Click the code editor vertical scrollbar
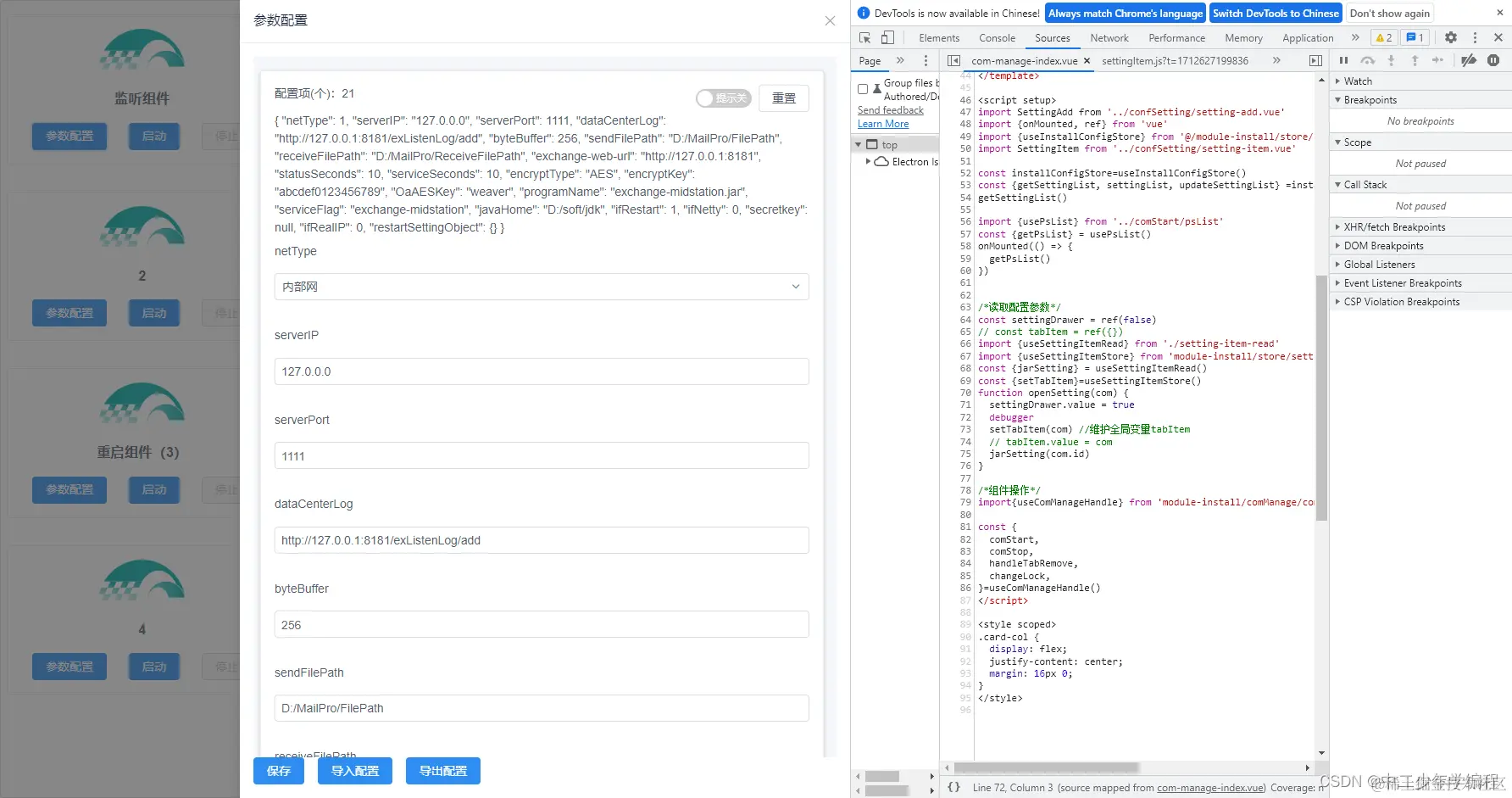The height and width of the screenshot is (798, 1512). pos(1322,397)
